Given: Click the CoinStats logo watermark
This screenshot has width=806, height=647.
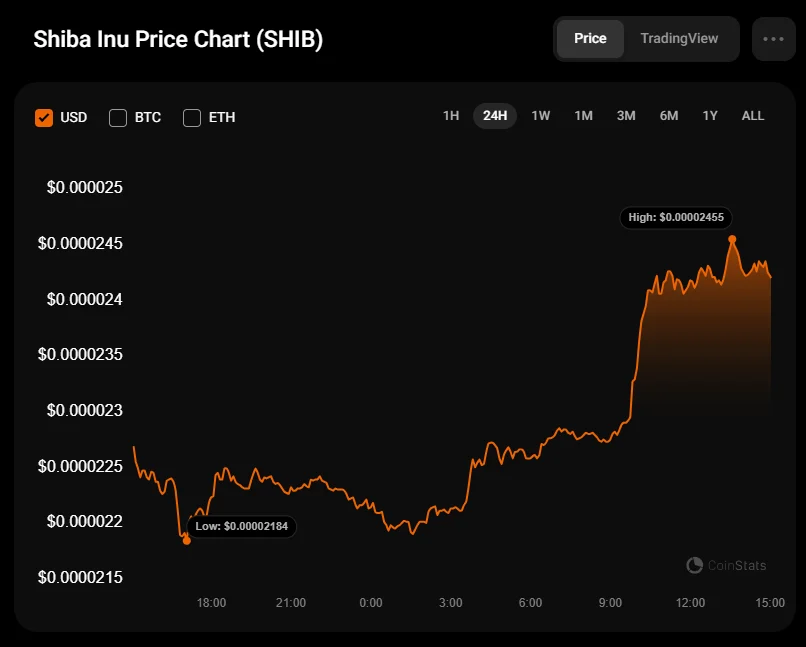Looking at the screenshot, I should [x=727, y=566].
